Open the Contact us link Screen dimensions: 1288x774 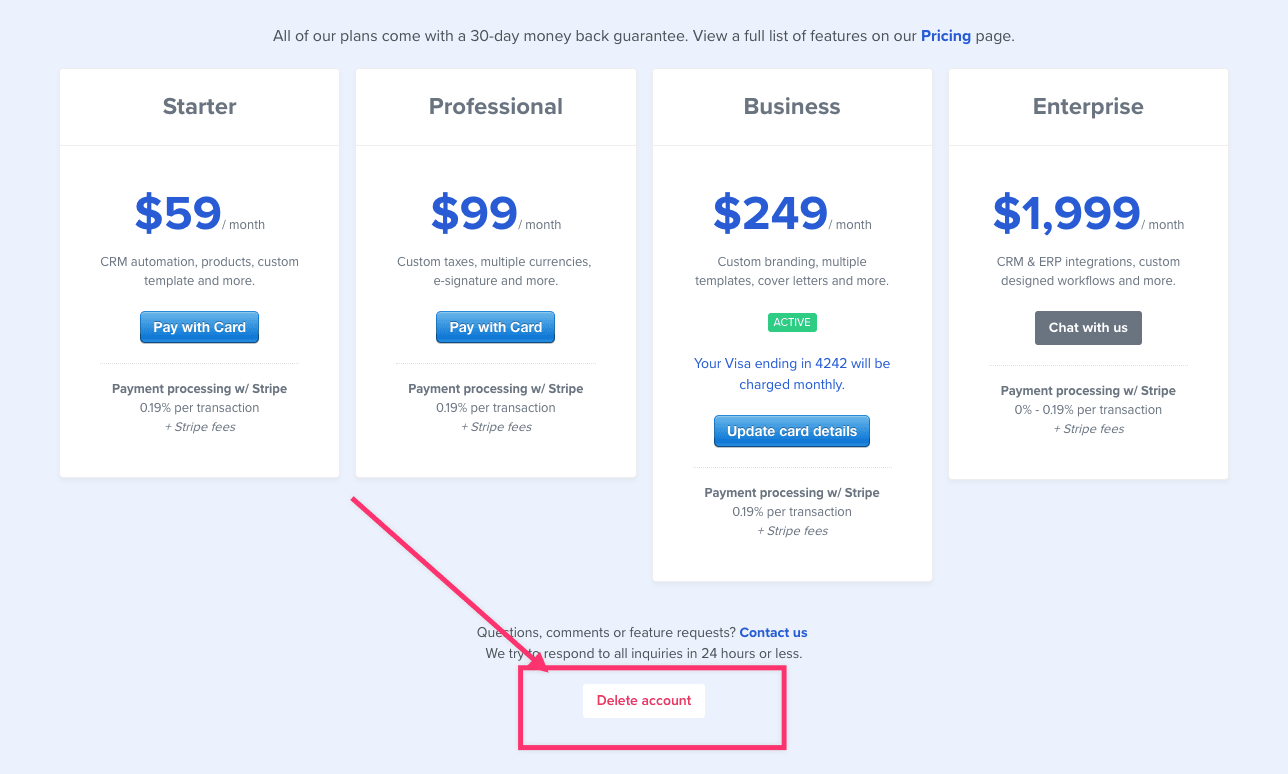(773, 632)
